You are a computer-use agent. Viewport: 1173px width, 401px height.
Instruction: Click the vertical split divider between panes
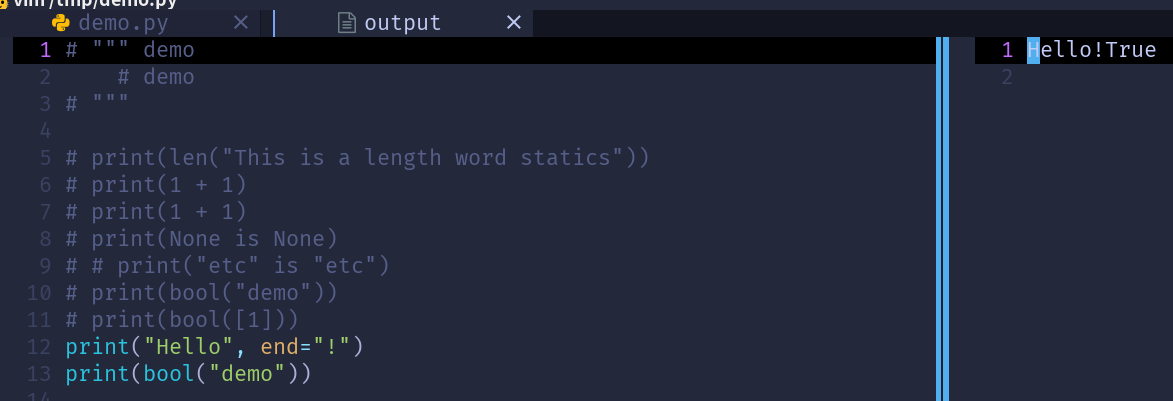pos(943,218)
